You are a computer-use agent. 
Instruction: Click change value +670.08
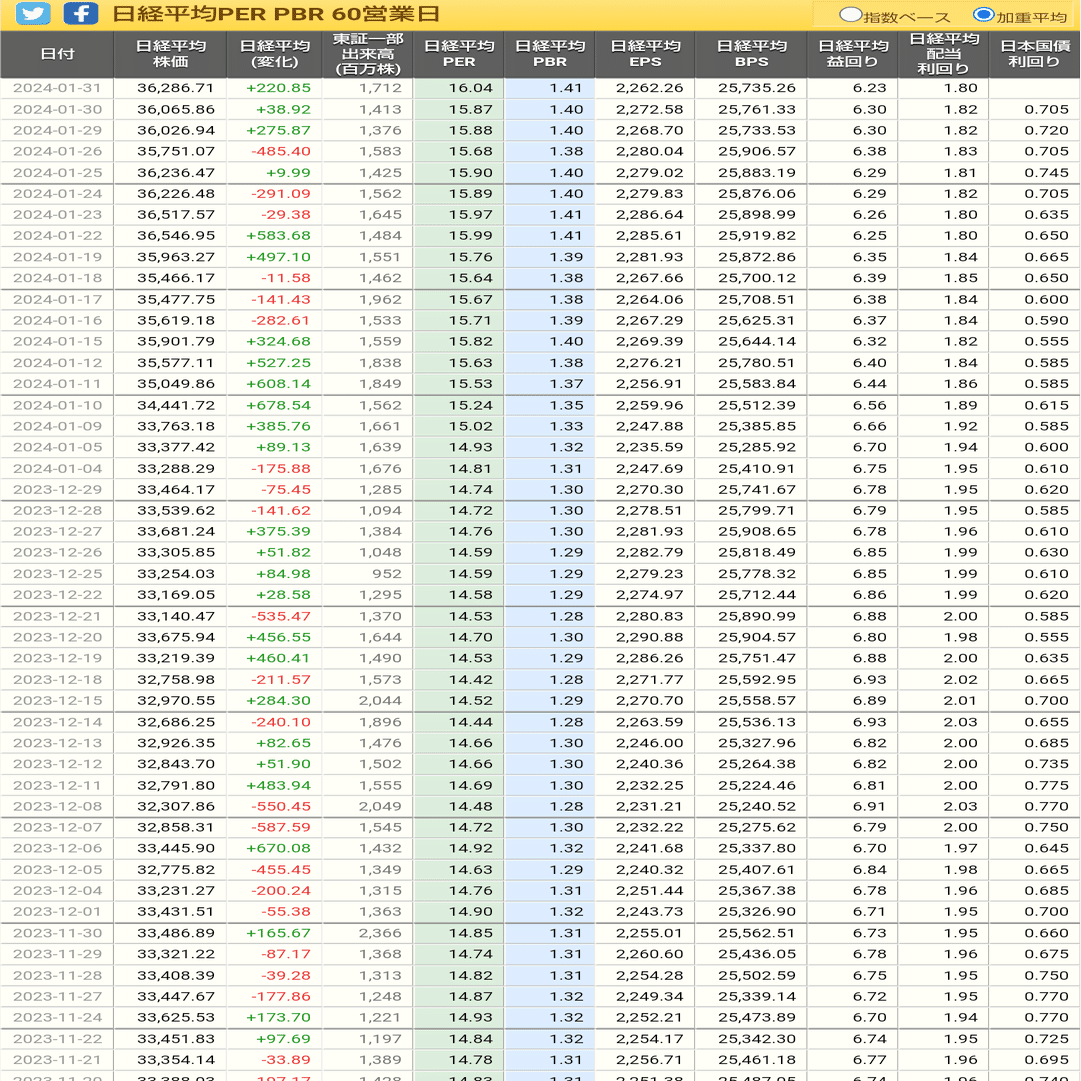(x=278, y=849)
